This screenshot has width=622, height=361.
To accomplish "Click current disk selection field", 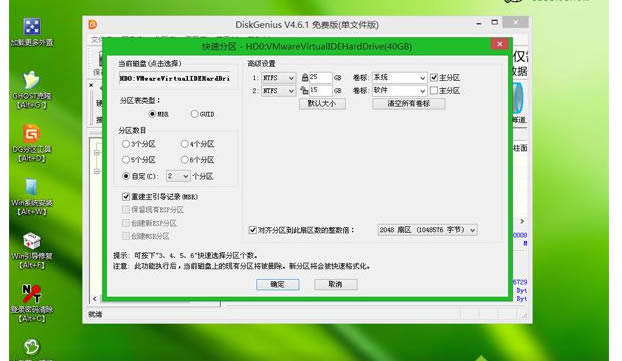I will (x=175, y=79).
